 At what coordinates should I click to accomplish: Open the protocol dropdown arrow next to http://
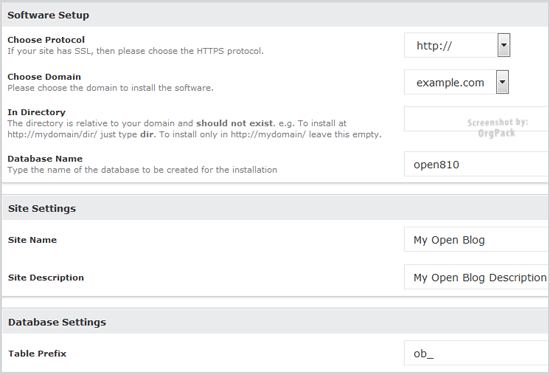pyautogui.click(x=503, y=45)
